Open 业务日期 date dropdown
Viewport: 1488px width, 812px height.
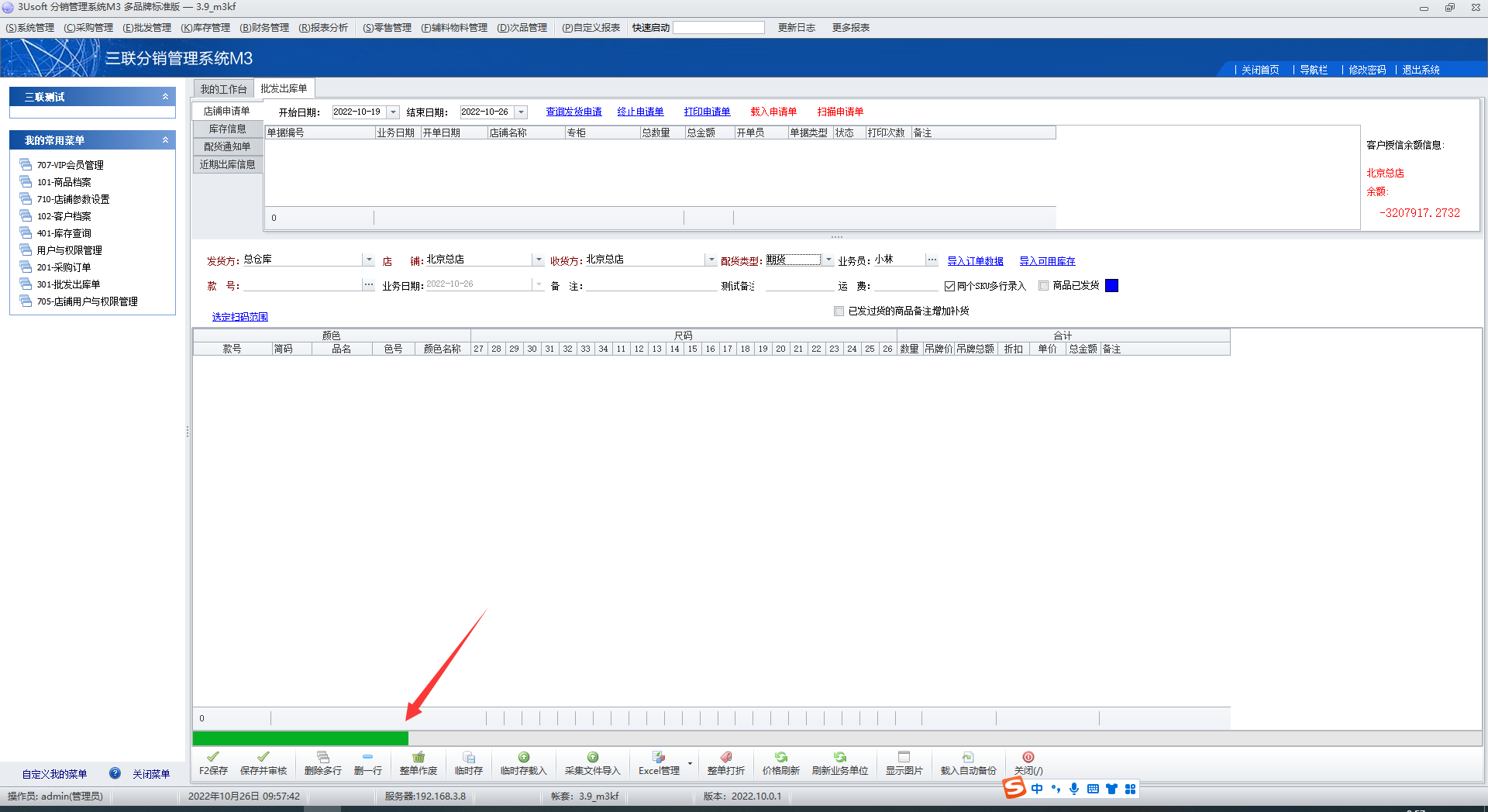coord(539,284)
